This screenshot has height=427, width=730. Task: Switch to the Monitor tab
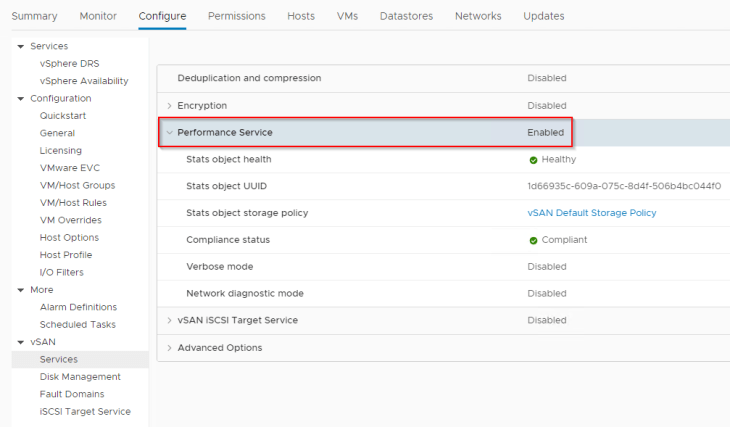click(98, 16)
